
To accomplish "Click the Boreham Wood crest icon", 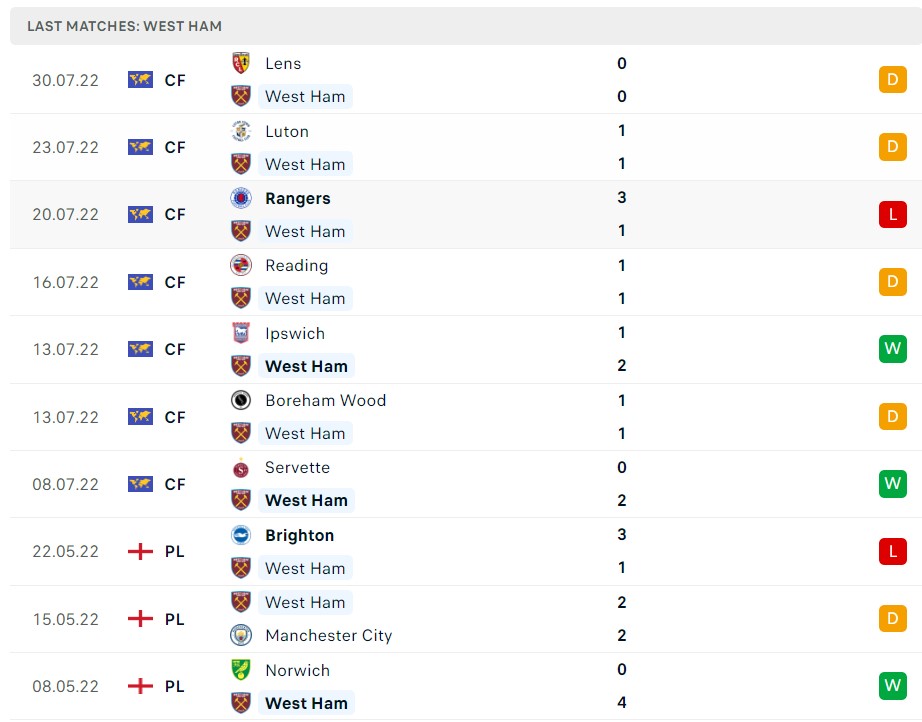I will (240, 400).
